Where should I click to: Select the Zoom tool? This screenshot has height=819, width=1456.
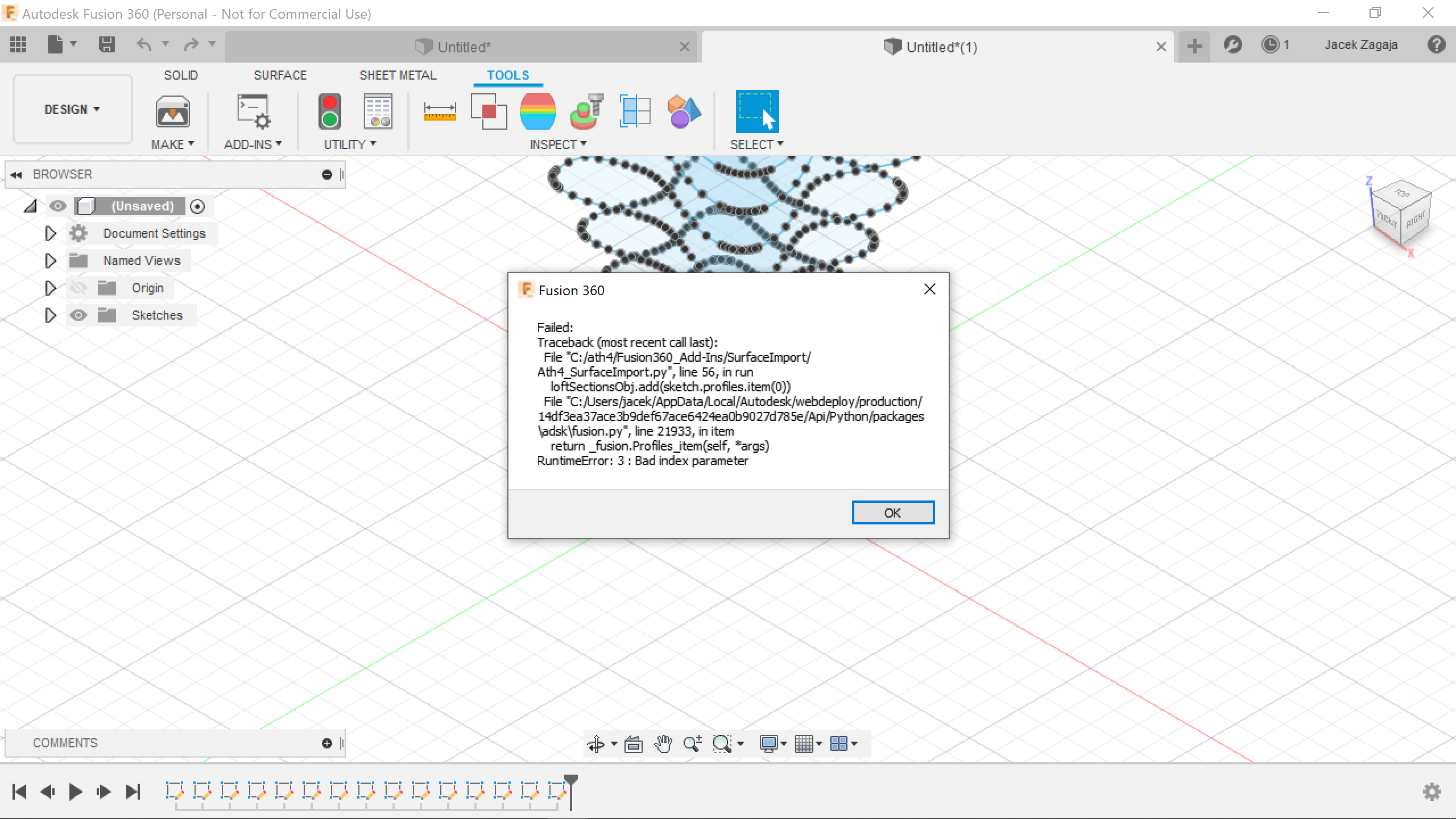click(x=692, y=743)
